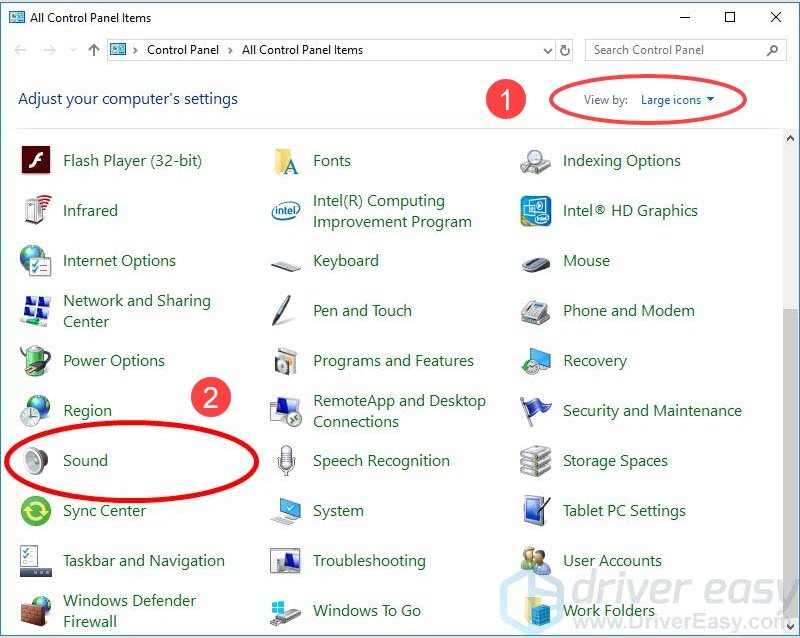
Task: Expand the View by Large icons dropdown
Action: [678, 100]
